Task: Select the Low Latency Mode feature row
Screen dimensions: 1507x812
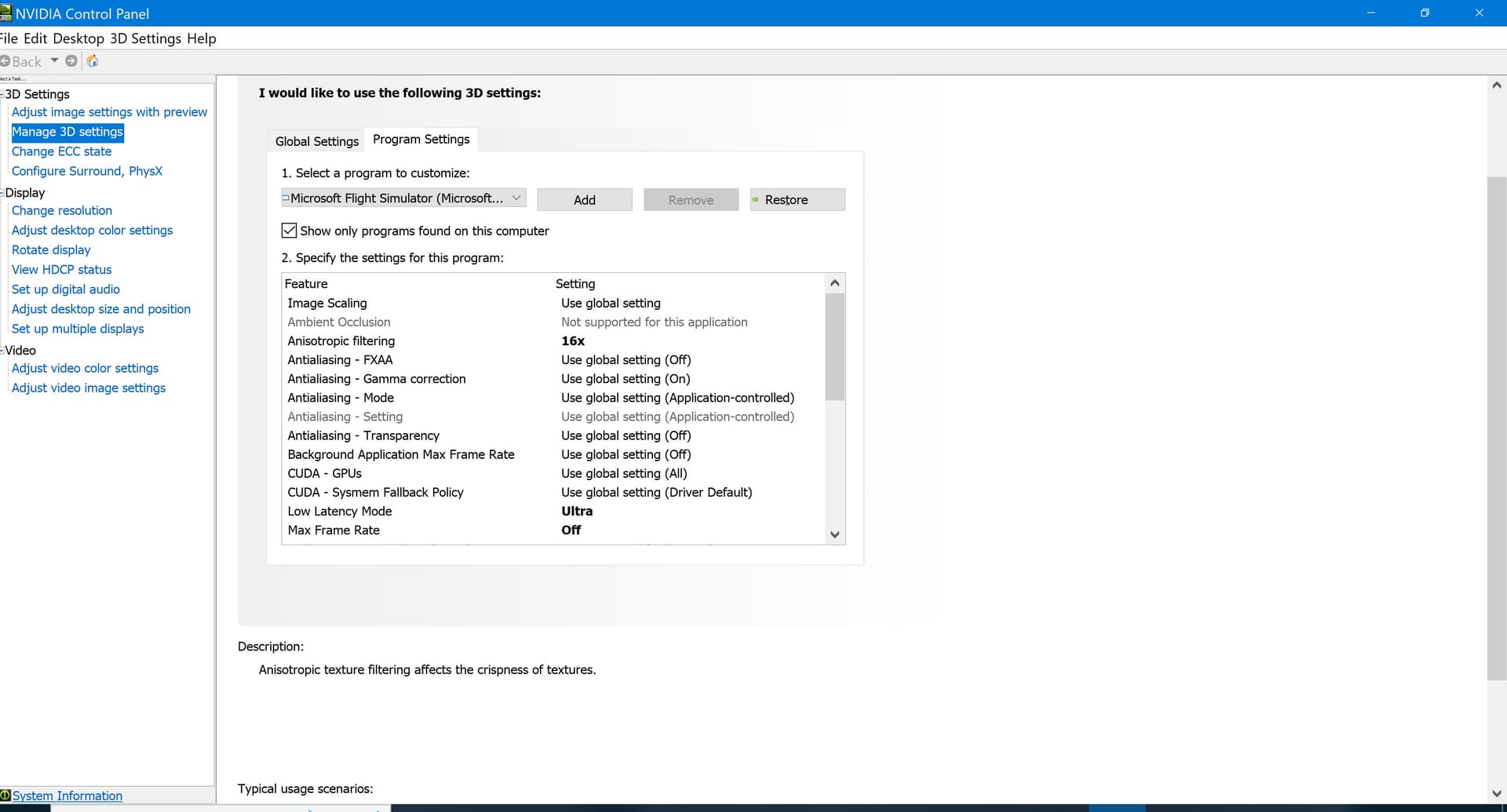Action: click(340, 511)
